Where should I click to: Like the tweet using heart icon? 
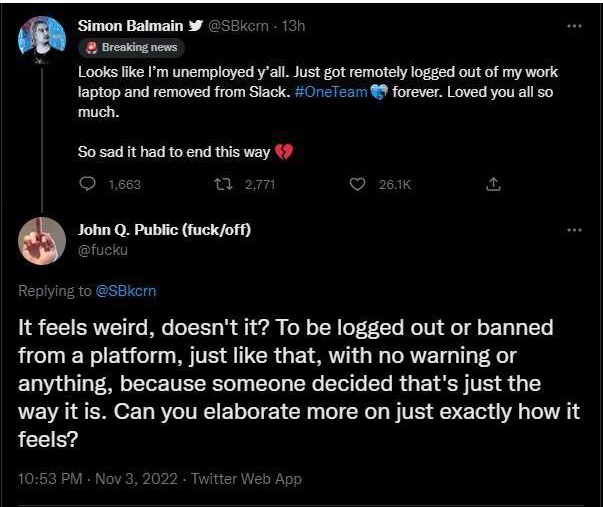click(358, 184)
